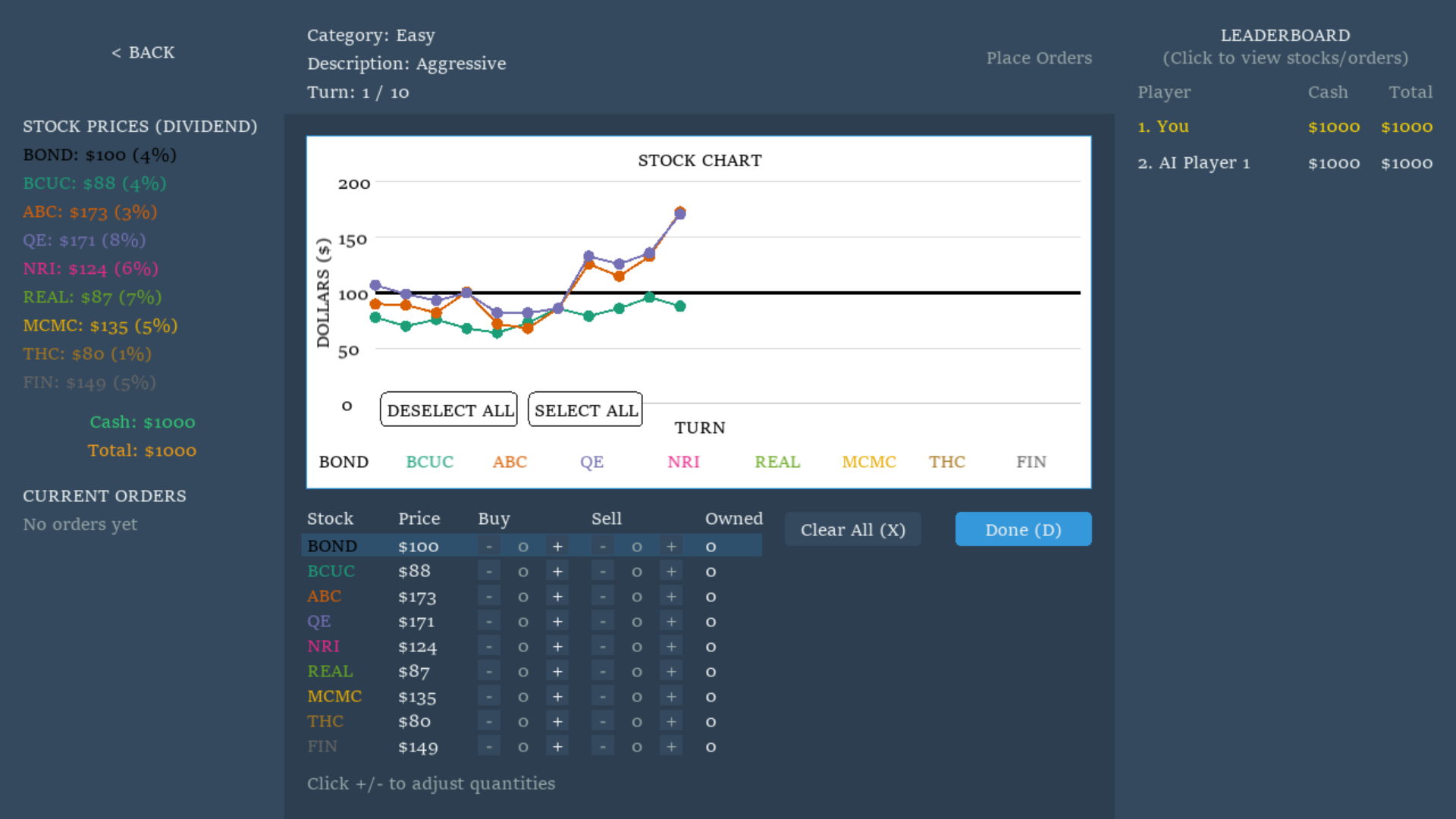Decrease Sell quantity for BCUC
This screenshot has height=819, width=1456.
point(603,571)
